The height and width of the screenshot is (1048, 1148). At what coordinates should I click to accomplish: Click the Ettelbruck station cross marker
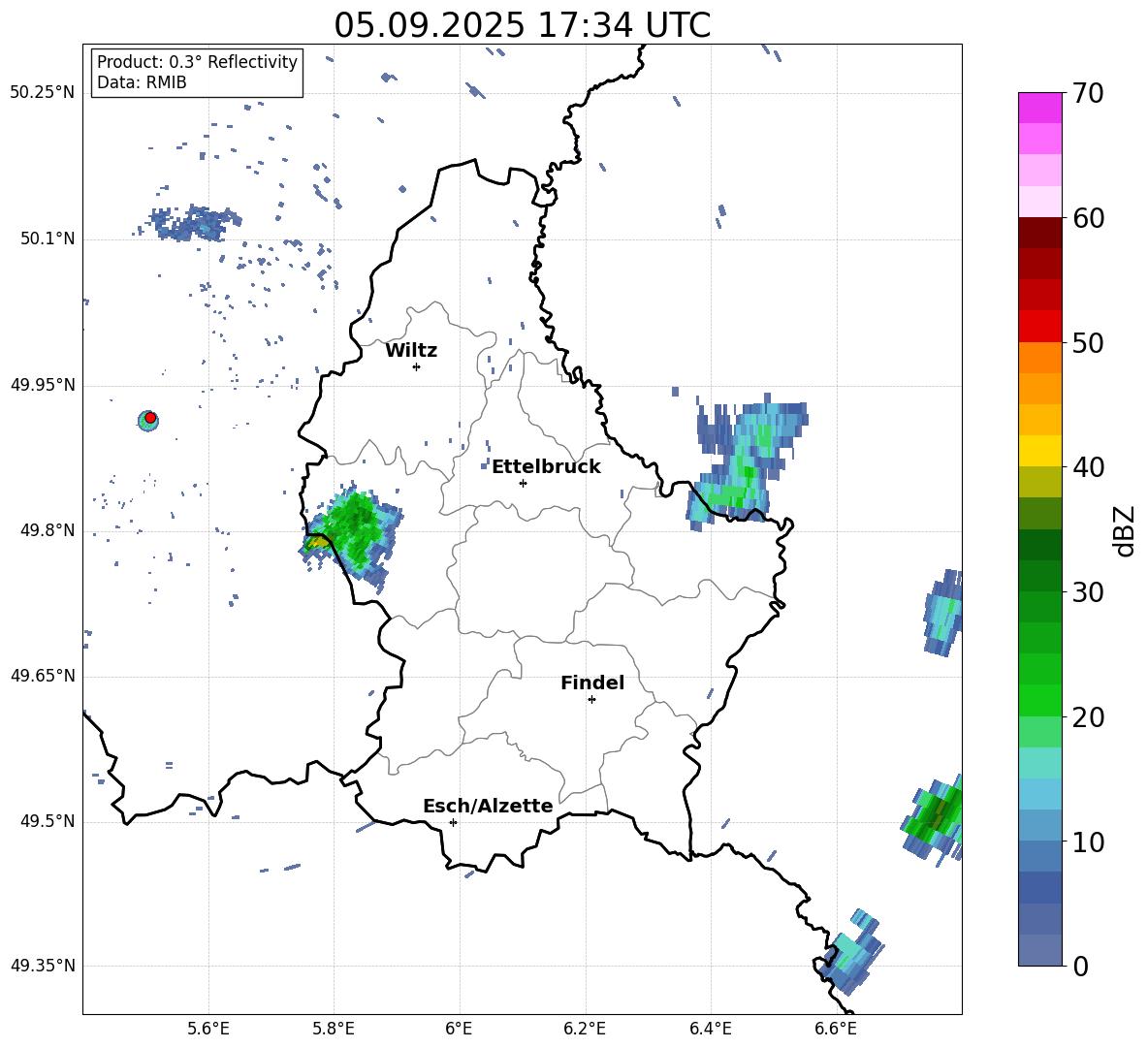pyautogui.click(x=523, y=483)
